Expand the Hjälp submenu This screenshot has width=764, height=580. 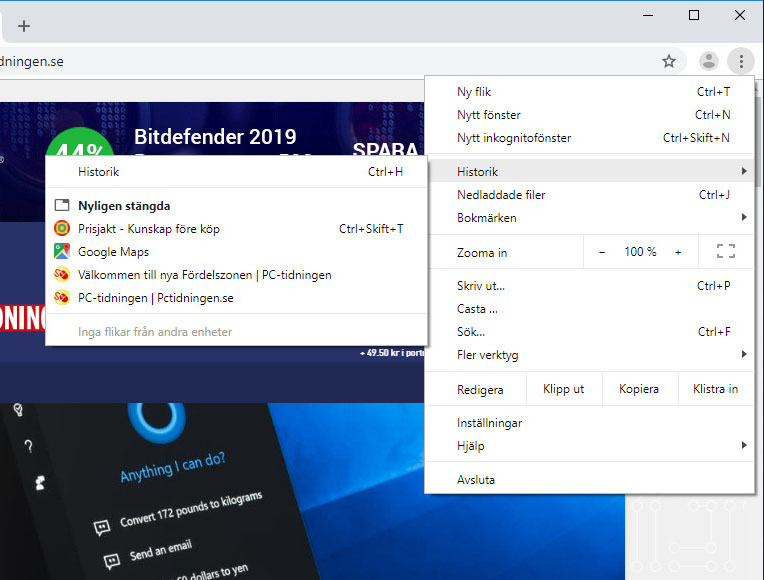pyautogui.click(x=590, y=446)
